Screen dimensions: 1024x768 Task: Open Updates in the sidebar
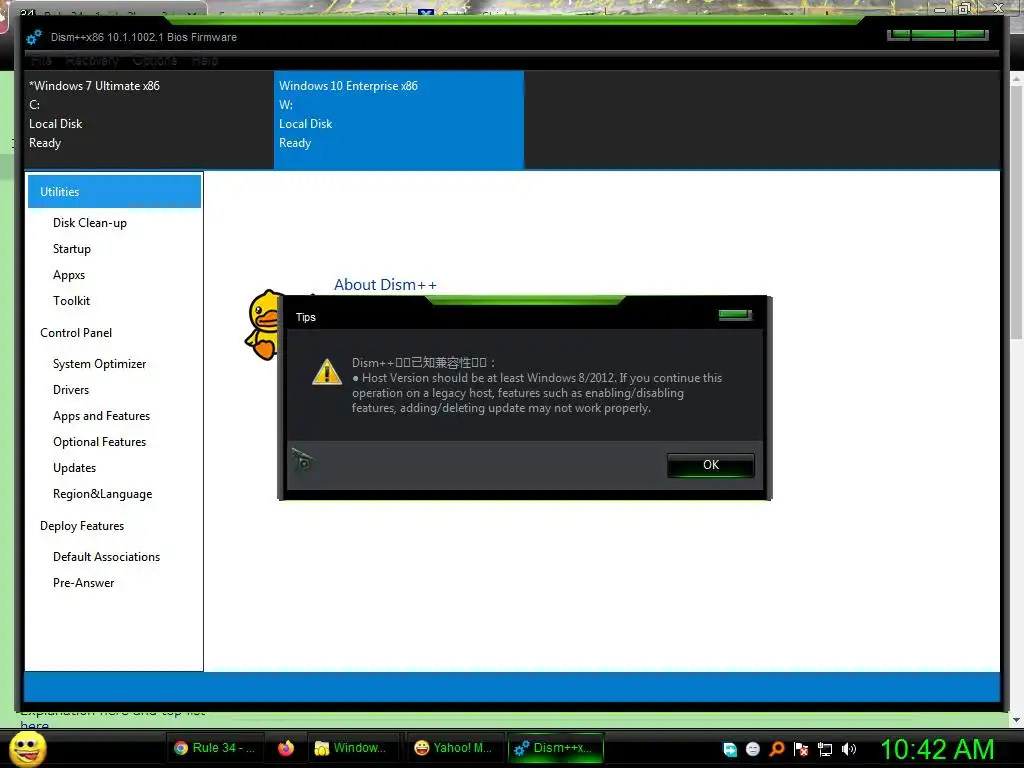tap(74, 468)
